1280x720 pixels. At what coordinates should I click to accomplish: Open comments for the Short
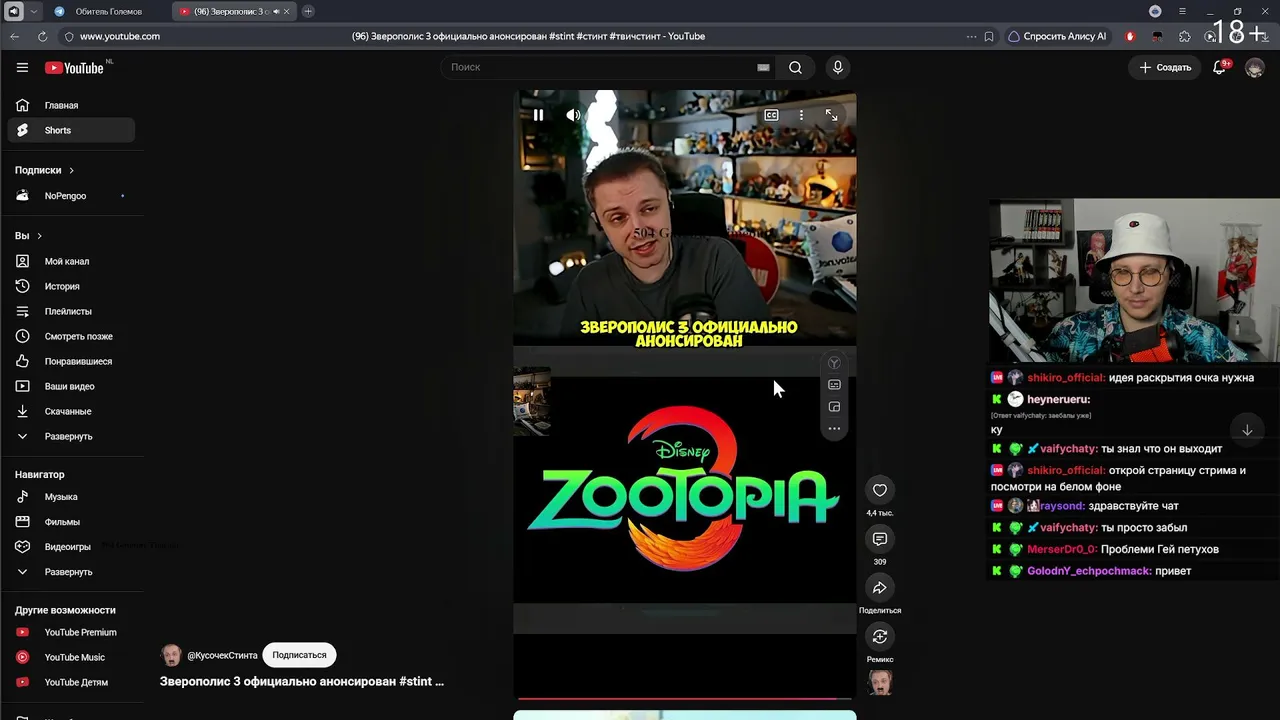(x=880, y=539)
